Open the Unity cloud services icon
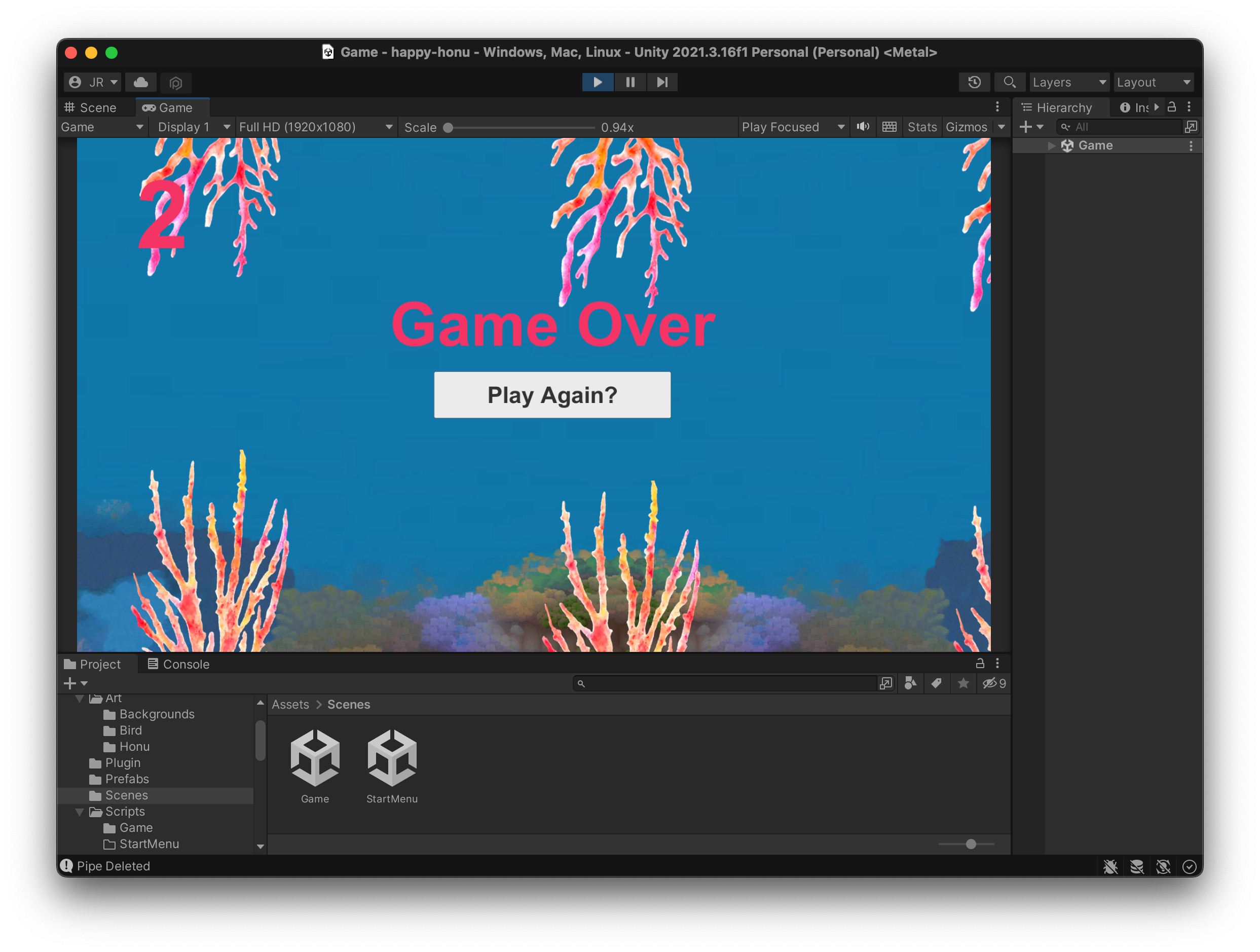This screenshot has height=952, width=1260. pos(141,82)
